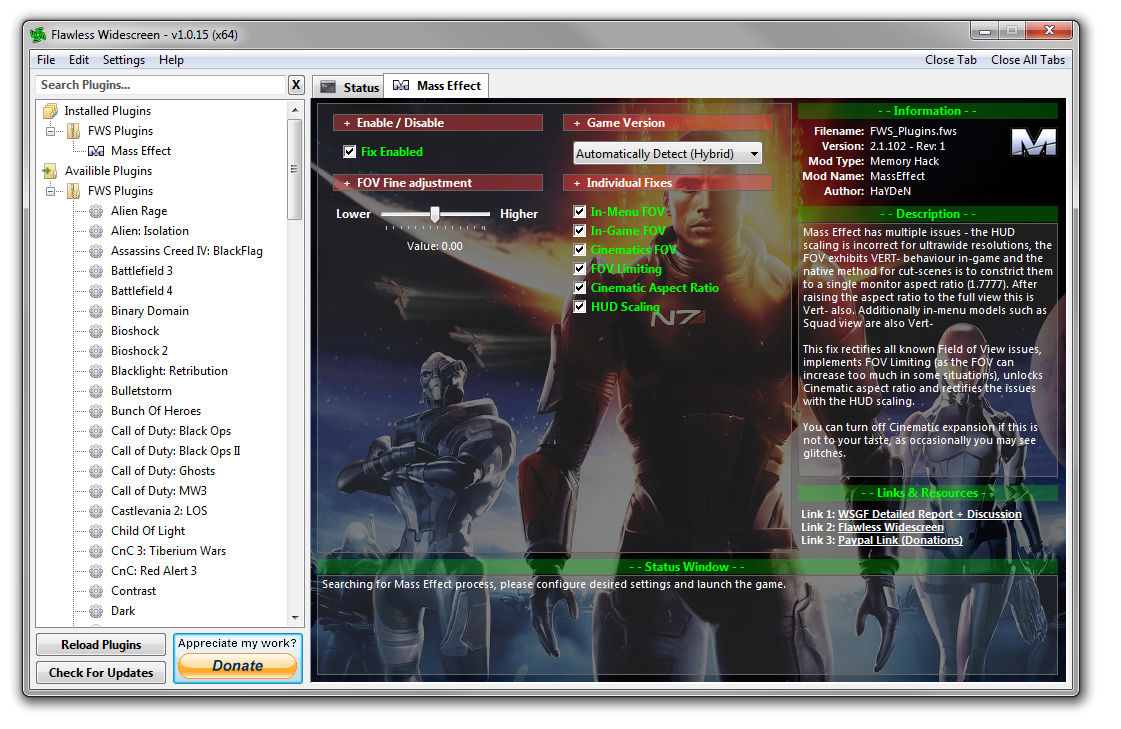The width and height of the screenshot is (1121, 729).
Task: Click the gear icon beside Alien: Isolation
Action: (x=96, y=231)
